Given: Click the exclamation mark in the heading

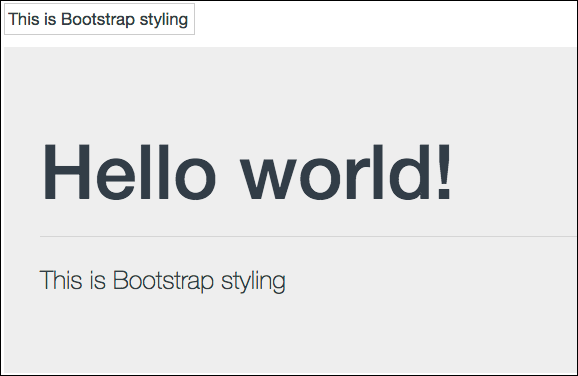Looking at the screenshot, I should 444,171.
